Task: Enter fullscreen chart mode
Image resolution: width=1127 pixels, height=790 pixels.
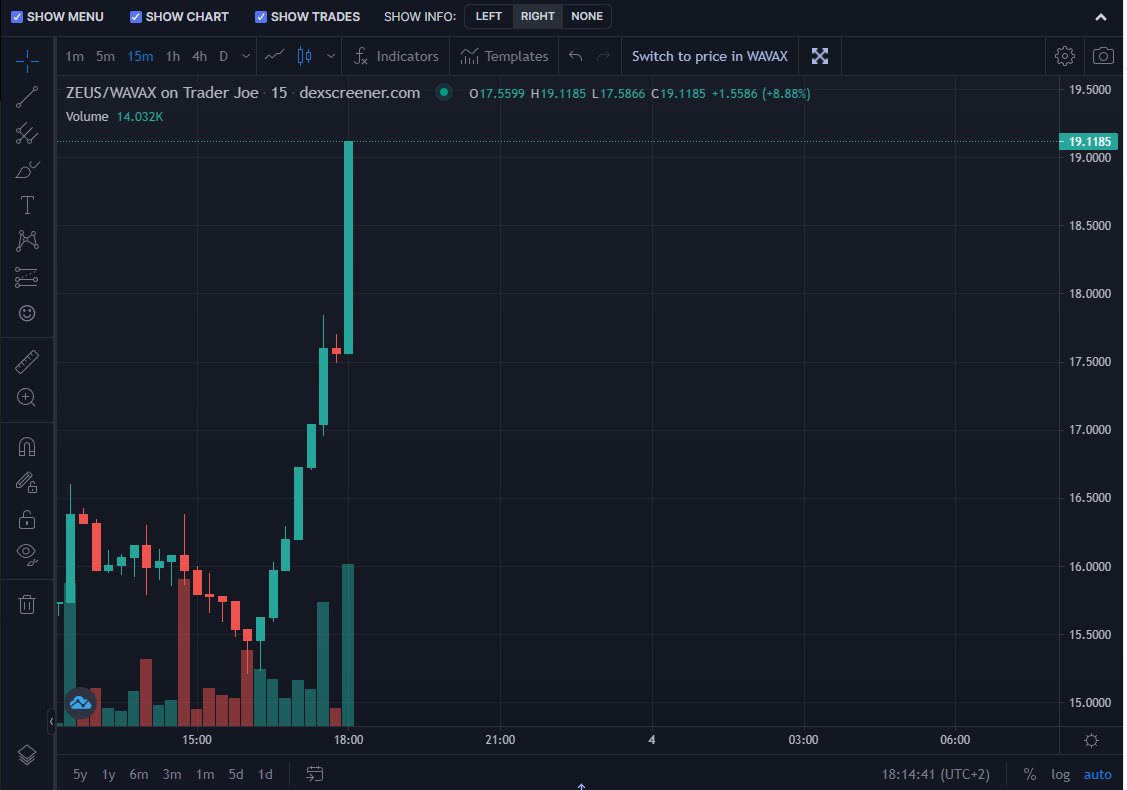Action: pyautogui.click(x=819, y=56)
